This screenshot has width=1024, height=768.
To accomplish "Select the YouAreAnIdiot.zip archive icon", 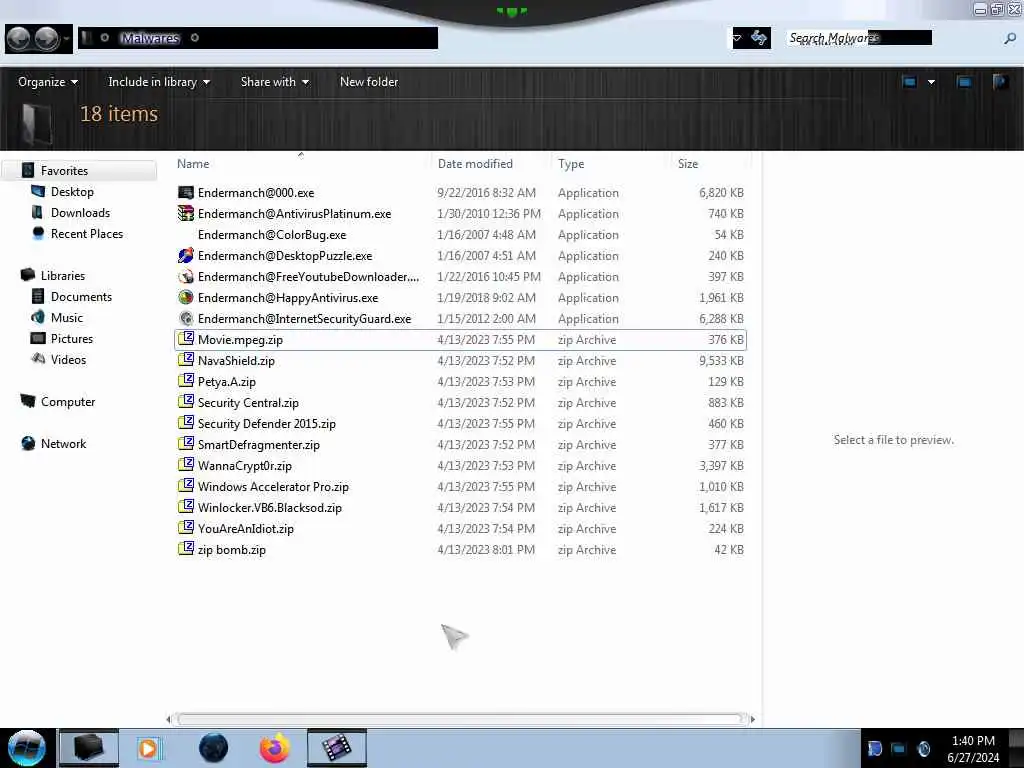I will [186, 528].
